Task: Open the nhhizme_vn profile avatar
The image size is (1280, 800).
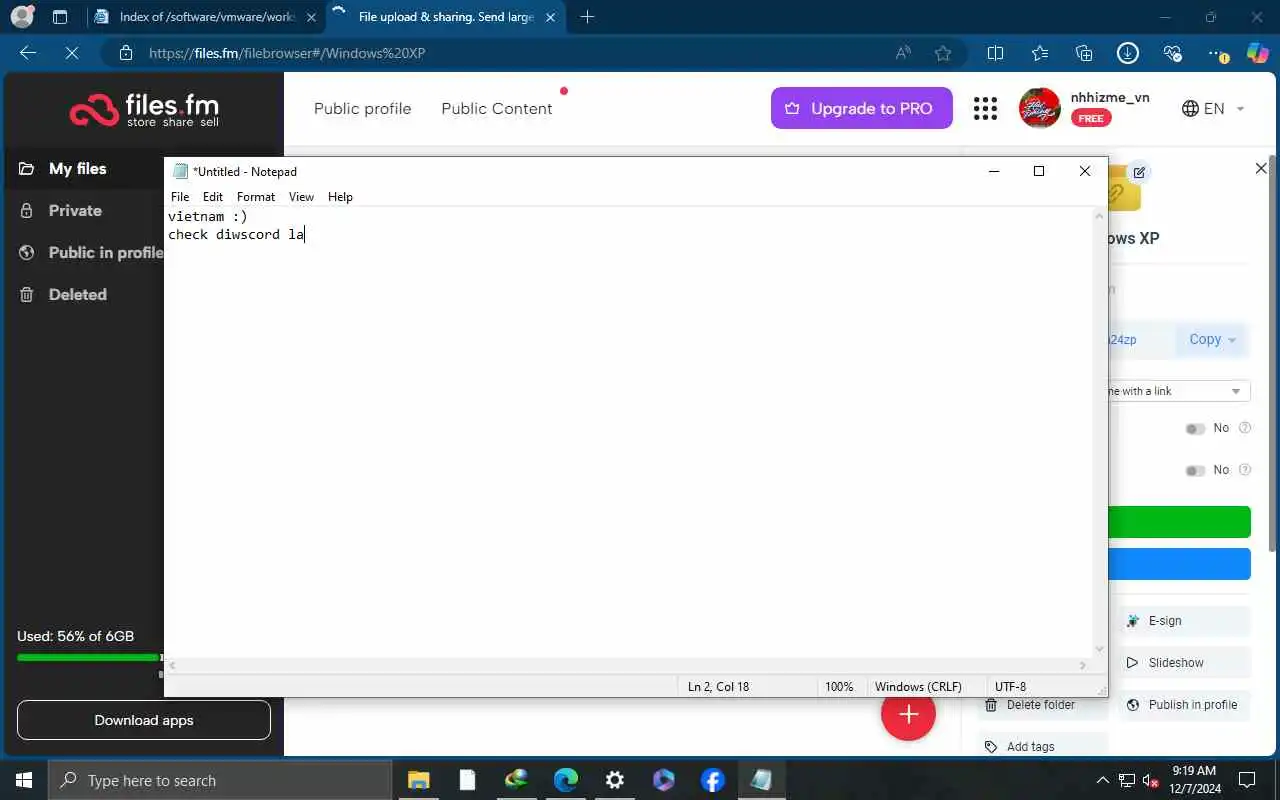Action: coord(1039,108)
